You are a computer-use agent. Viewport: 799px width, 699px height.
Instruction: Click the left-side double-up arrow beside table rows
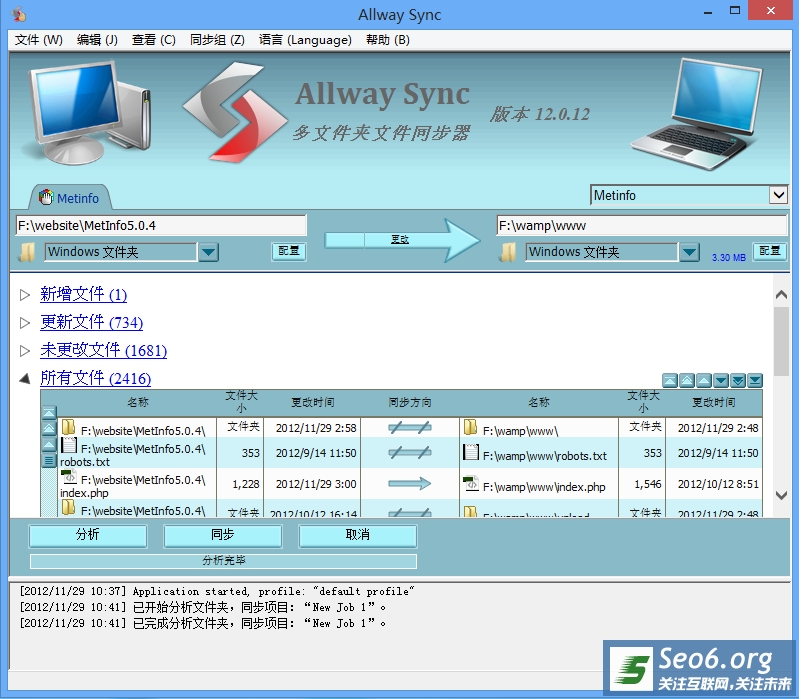pos(49,428)
